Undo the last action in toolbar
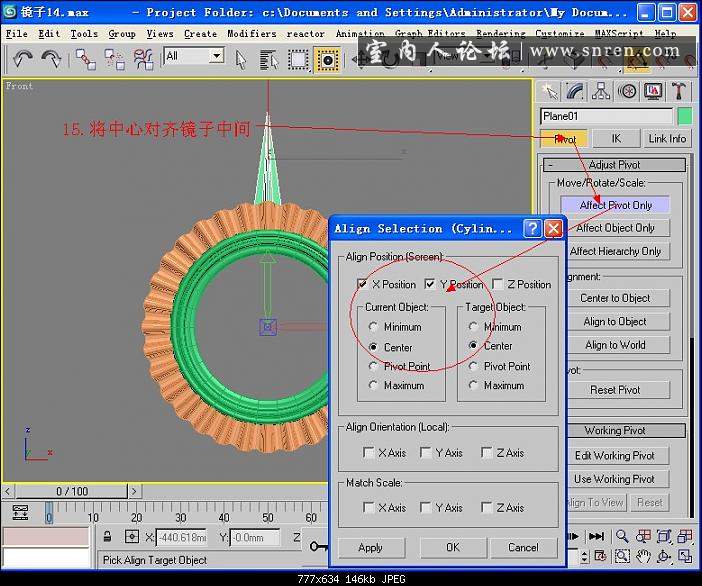The width and height of the screenshot is (702, 586). (22, 59)
